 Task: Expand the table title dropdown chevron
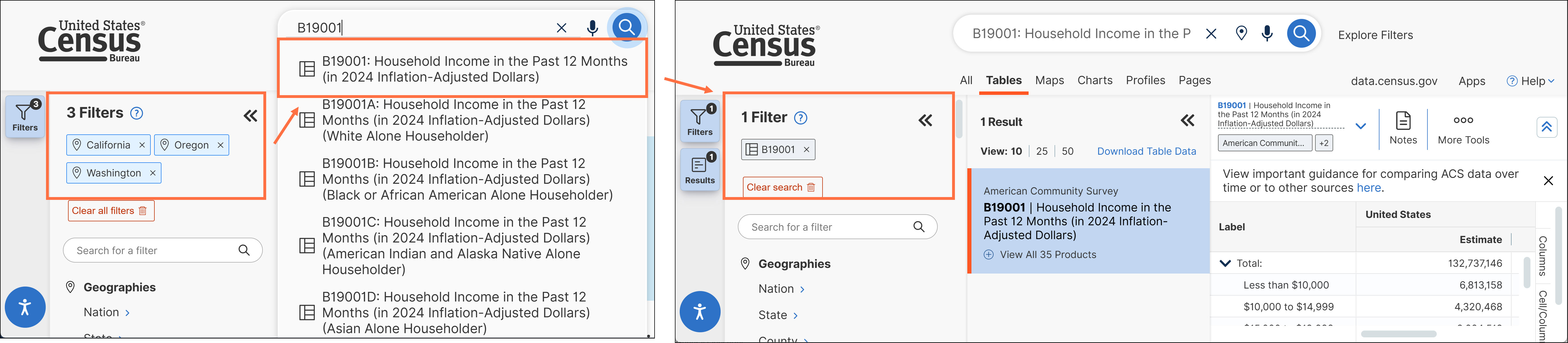point(1361,126)
